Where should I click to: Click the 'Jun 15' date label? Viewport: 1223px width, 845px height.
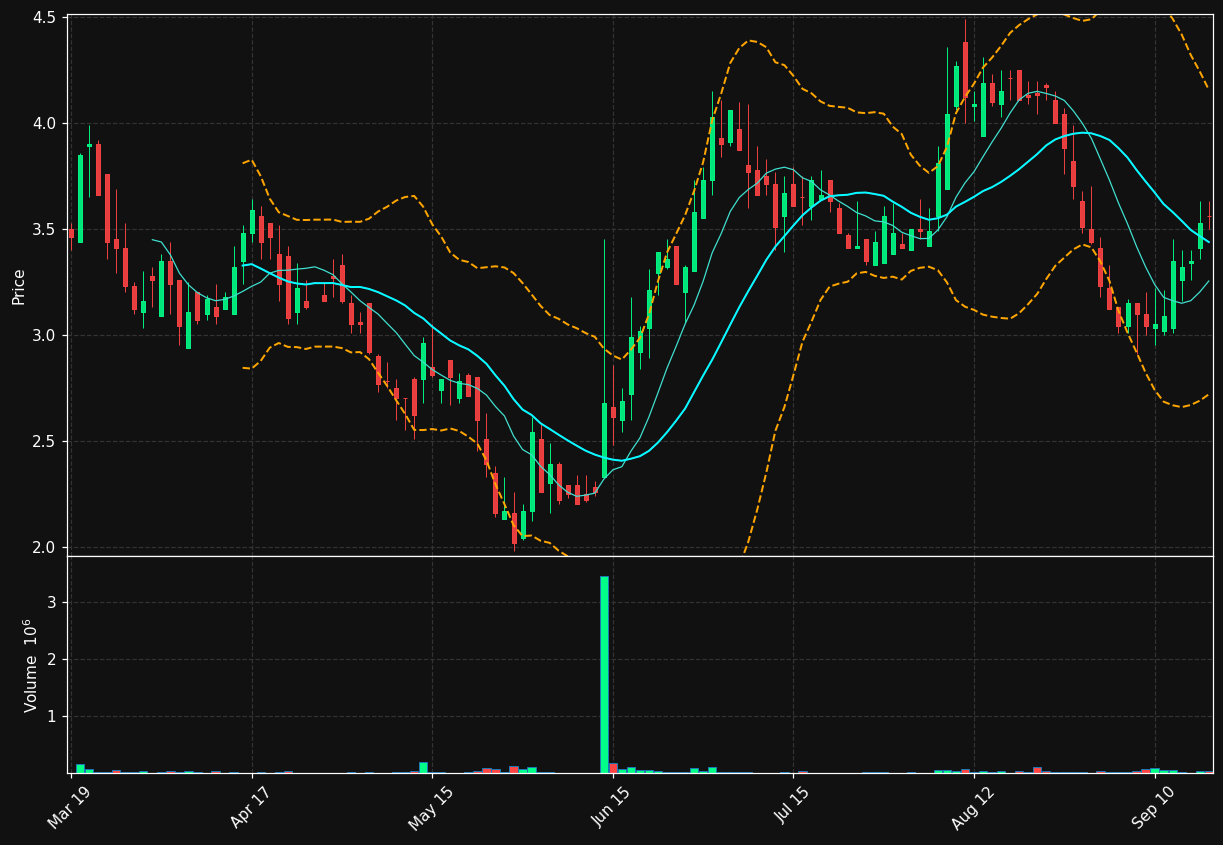click(x=610, y=806)
